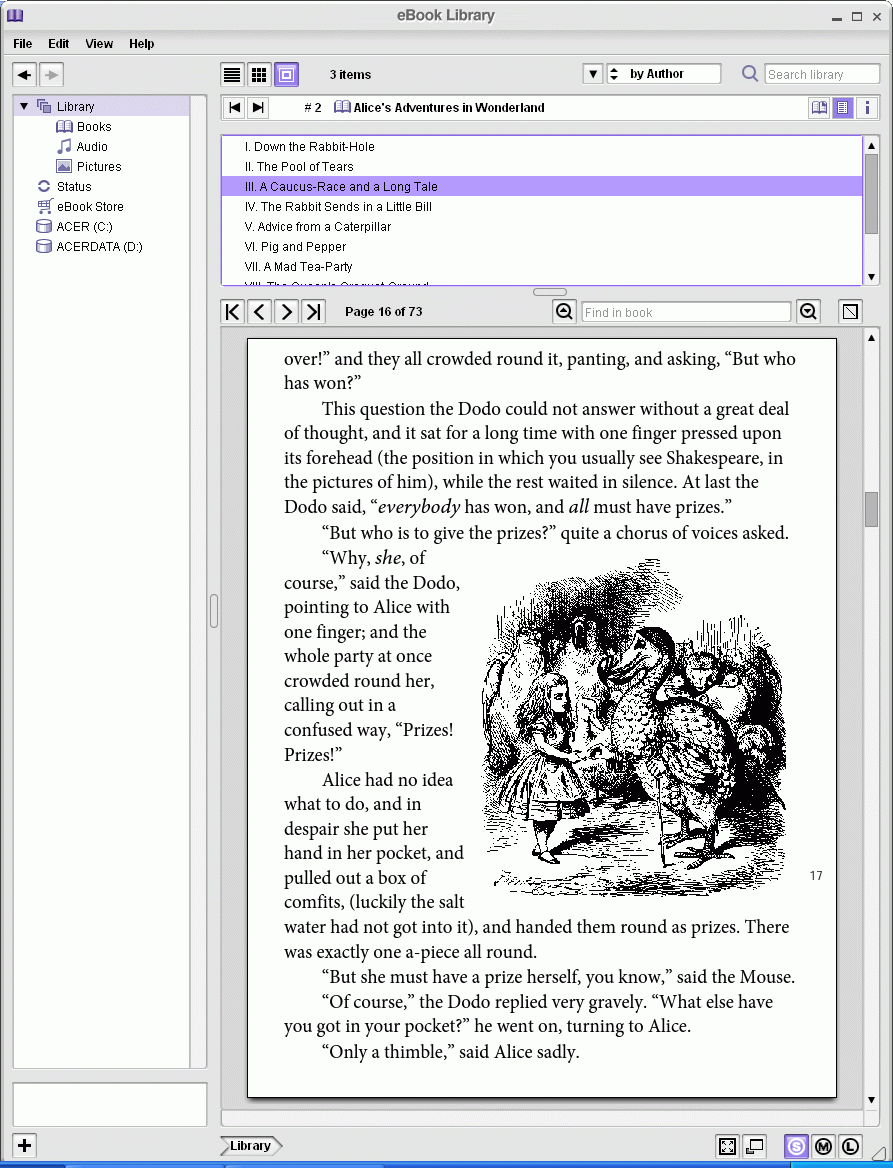Show book info with the i button

(x=867, y=108)
